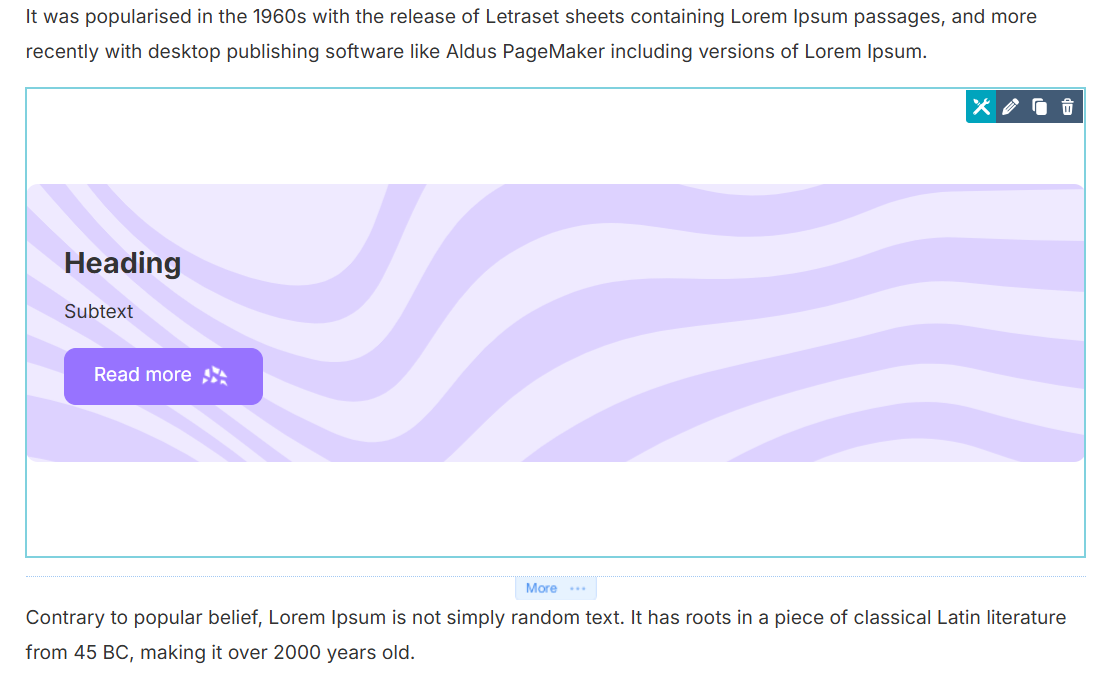Viewport: 1111px width, 689px height.
Task: Click the banner's Heading text
Action: (122, 263)
